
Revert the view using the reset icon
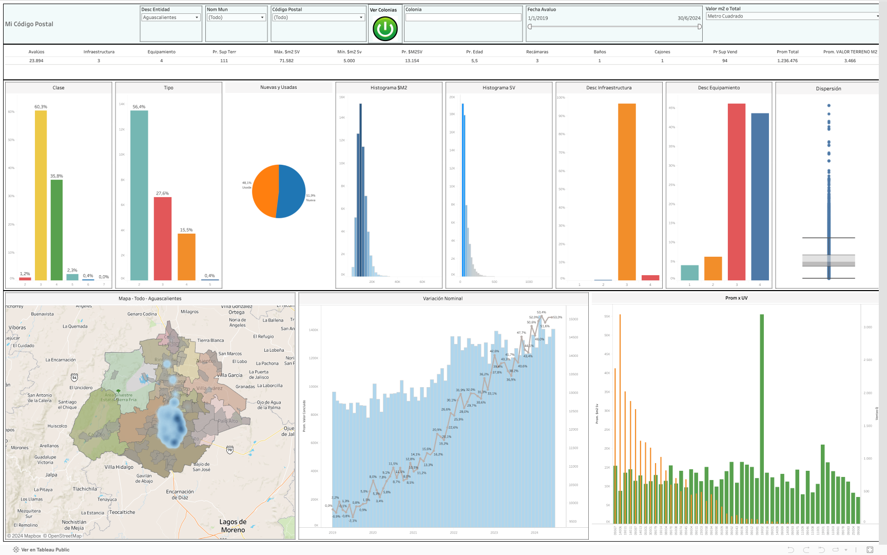pyautogui.click(x=821, y=550)
